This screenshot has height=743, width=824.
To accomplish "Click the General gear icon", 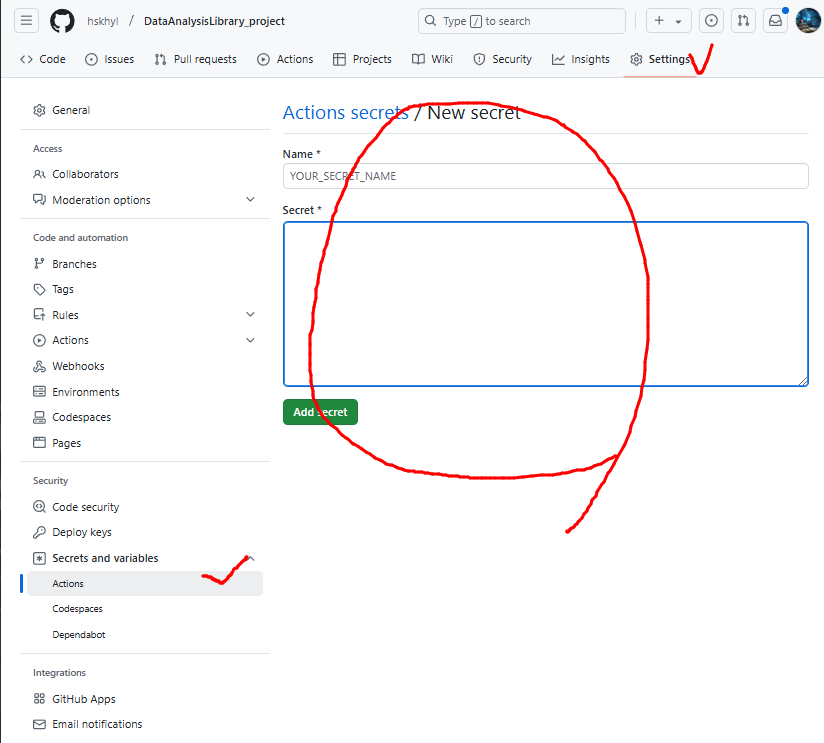I will click(x=39, y=110).
